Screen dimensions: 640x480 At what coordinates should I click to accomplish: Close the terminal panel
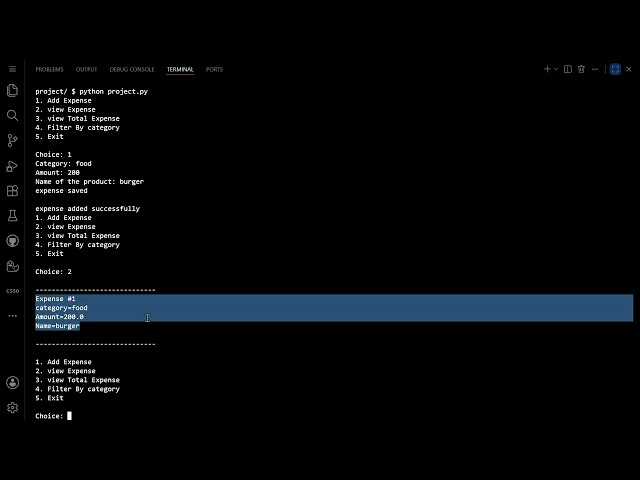(x=629, y=69)
